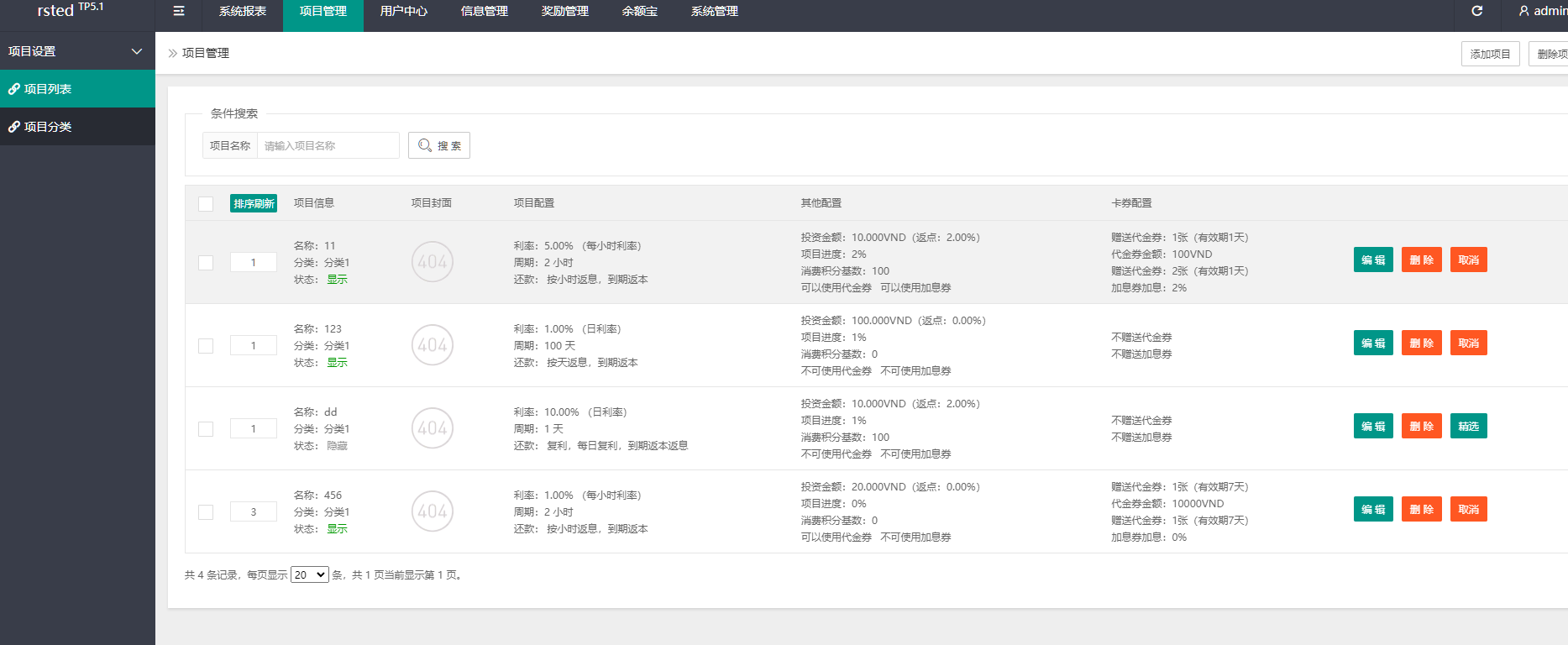1568x645 pixels.
Task: Tick the checkbox for project dd
Action: (x=206, y=429)
